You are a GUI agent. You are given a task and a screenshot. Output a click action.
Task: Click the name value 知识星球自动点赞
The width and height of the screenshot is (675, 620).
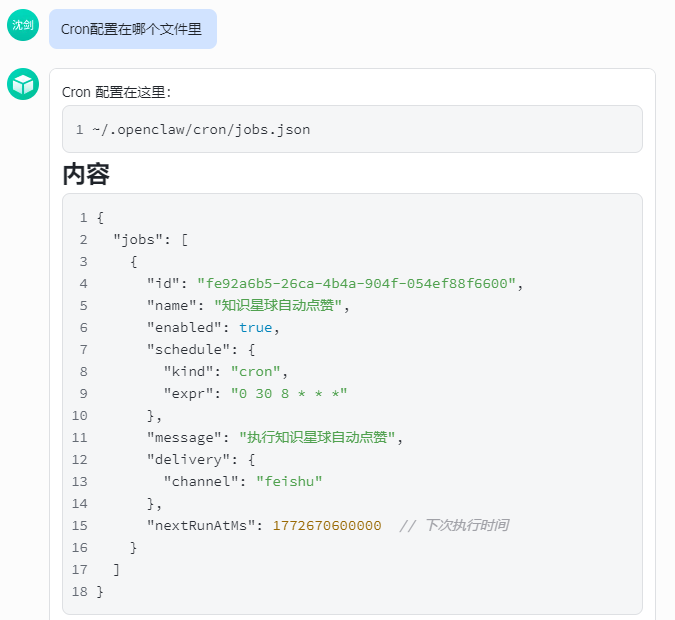click(278, 305)
